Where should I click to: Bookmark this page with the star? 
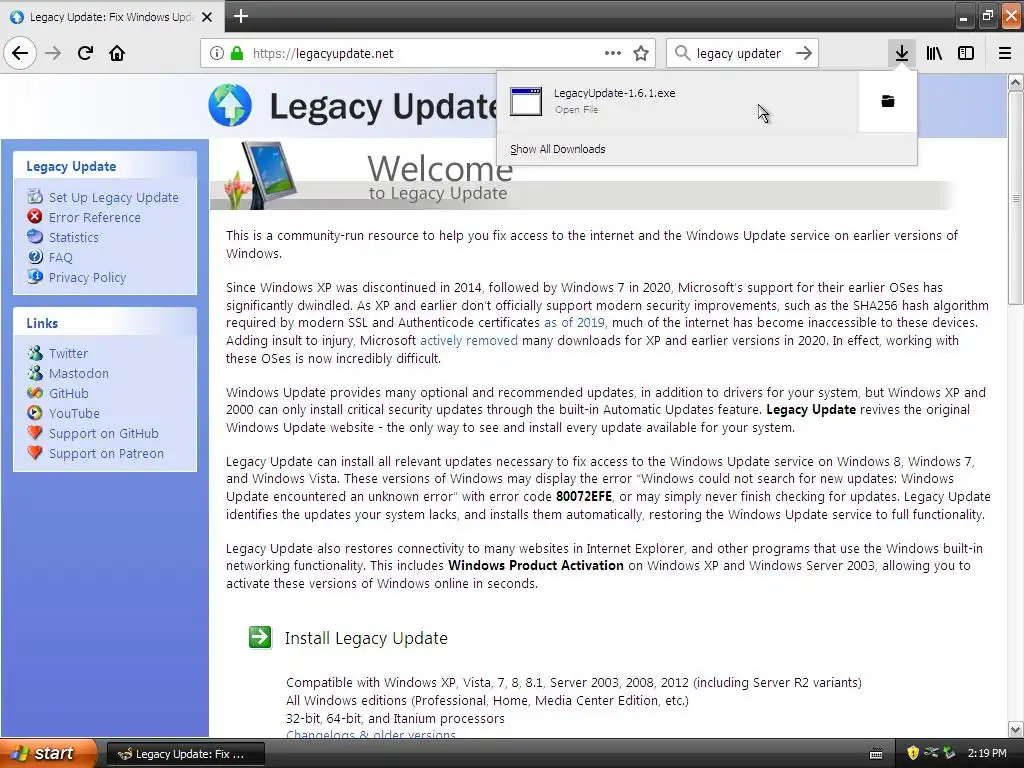(641, 54)
